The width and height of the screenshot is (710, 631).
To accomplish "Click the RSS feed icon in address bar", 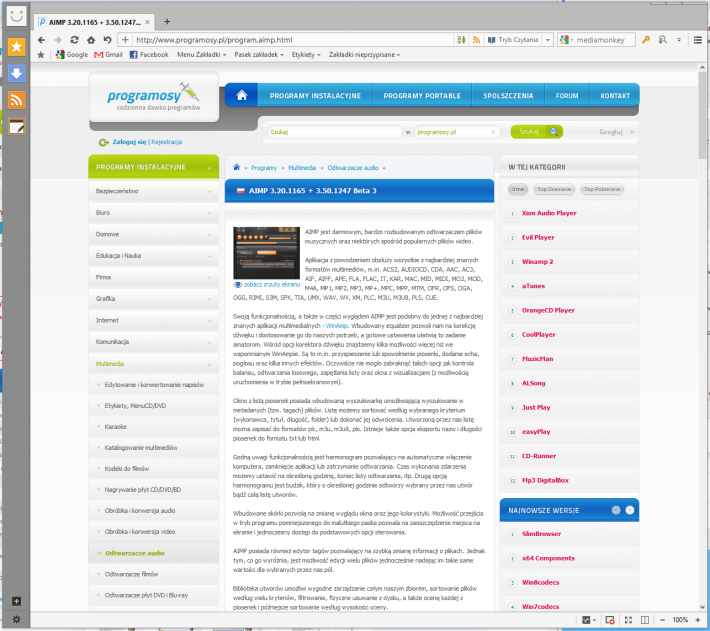I will coord(476,40).
